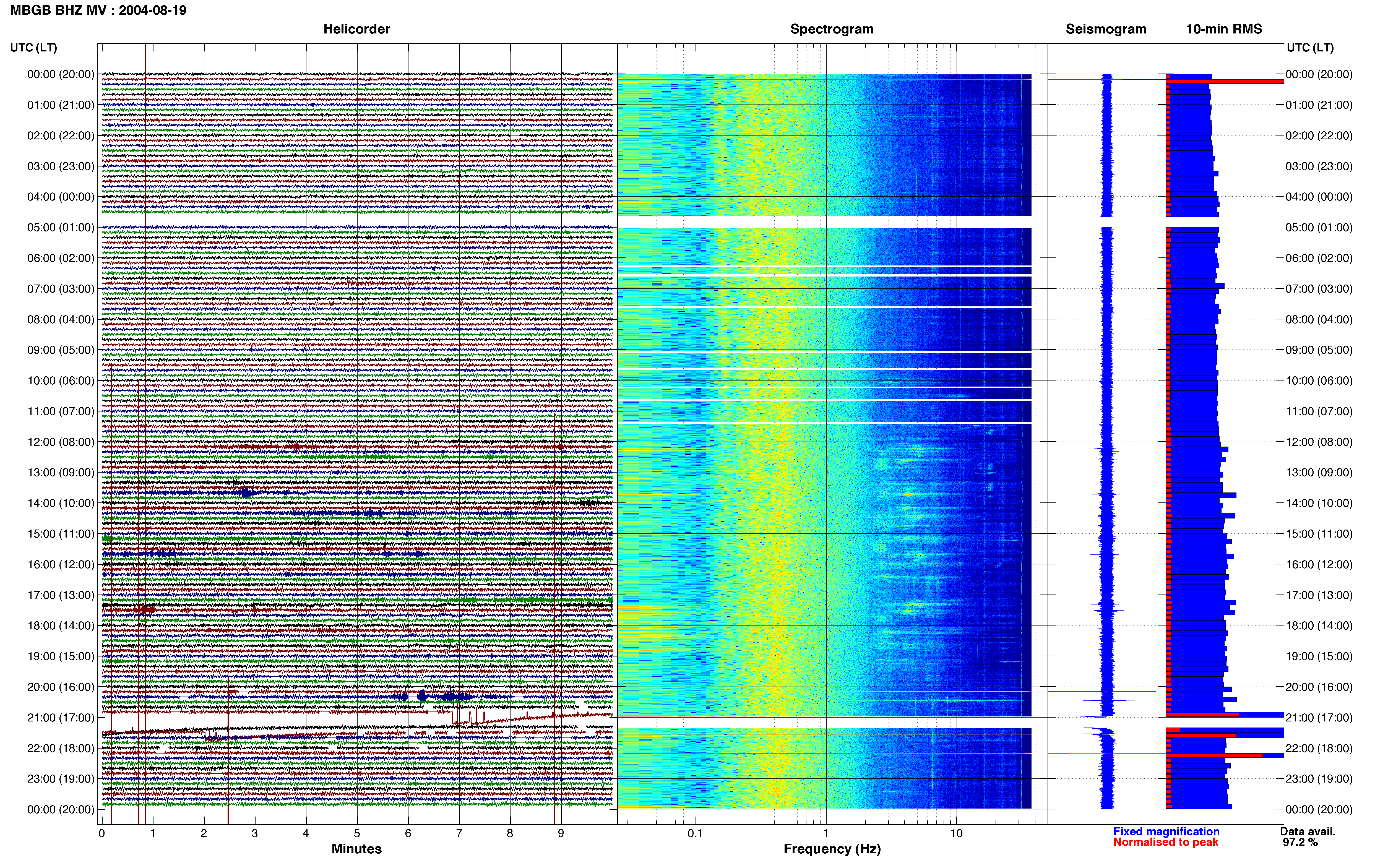Click Helicorder axis label '14:00 (10:00)'
Screen dimensions: 1388x868
61,503
